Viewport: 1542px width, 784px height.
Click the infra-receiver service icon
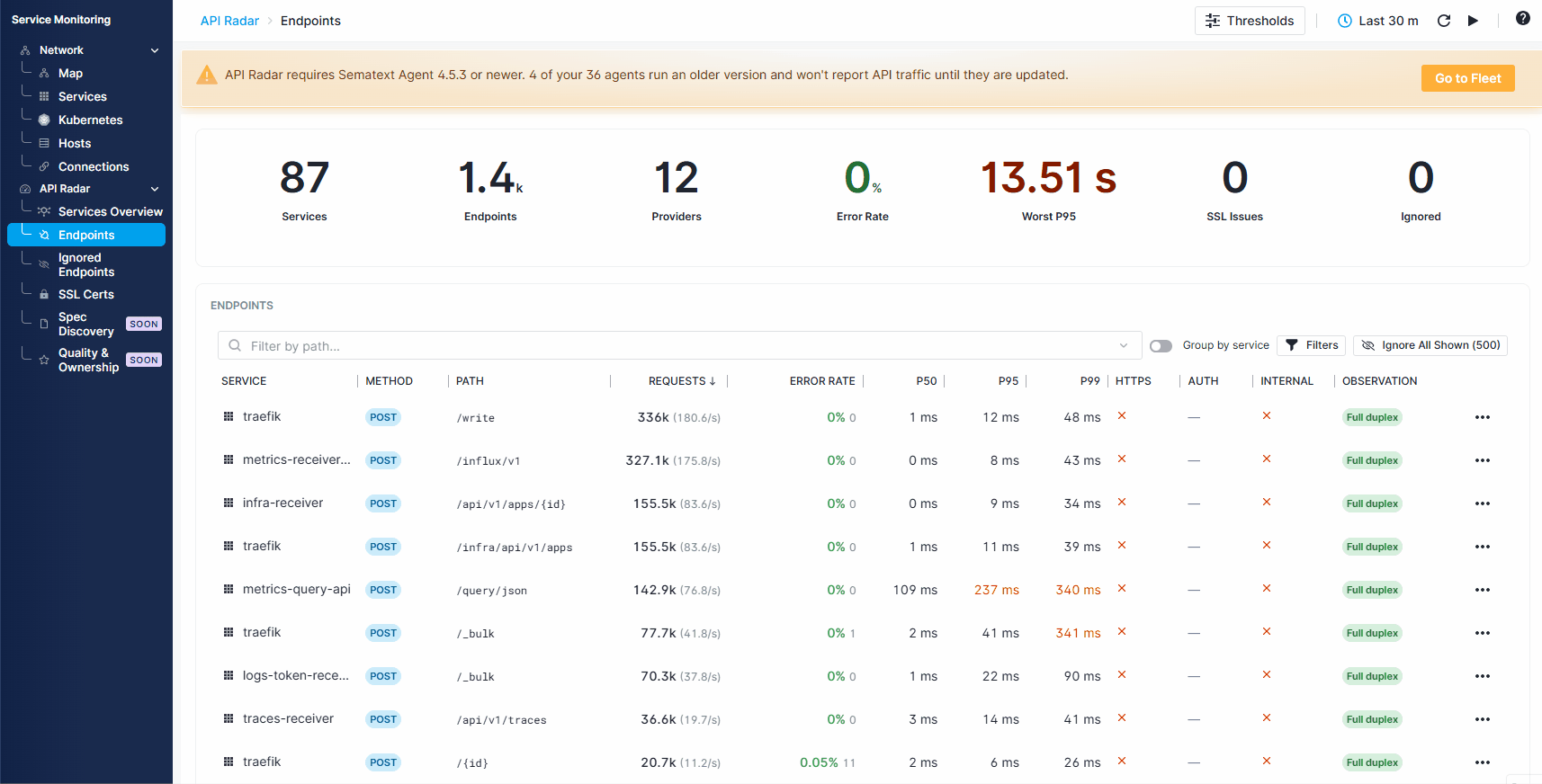(x=229, y=503)
